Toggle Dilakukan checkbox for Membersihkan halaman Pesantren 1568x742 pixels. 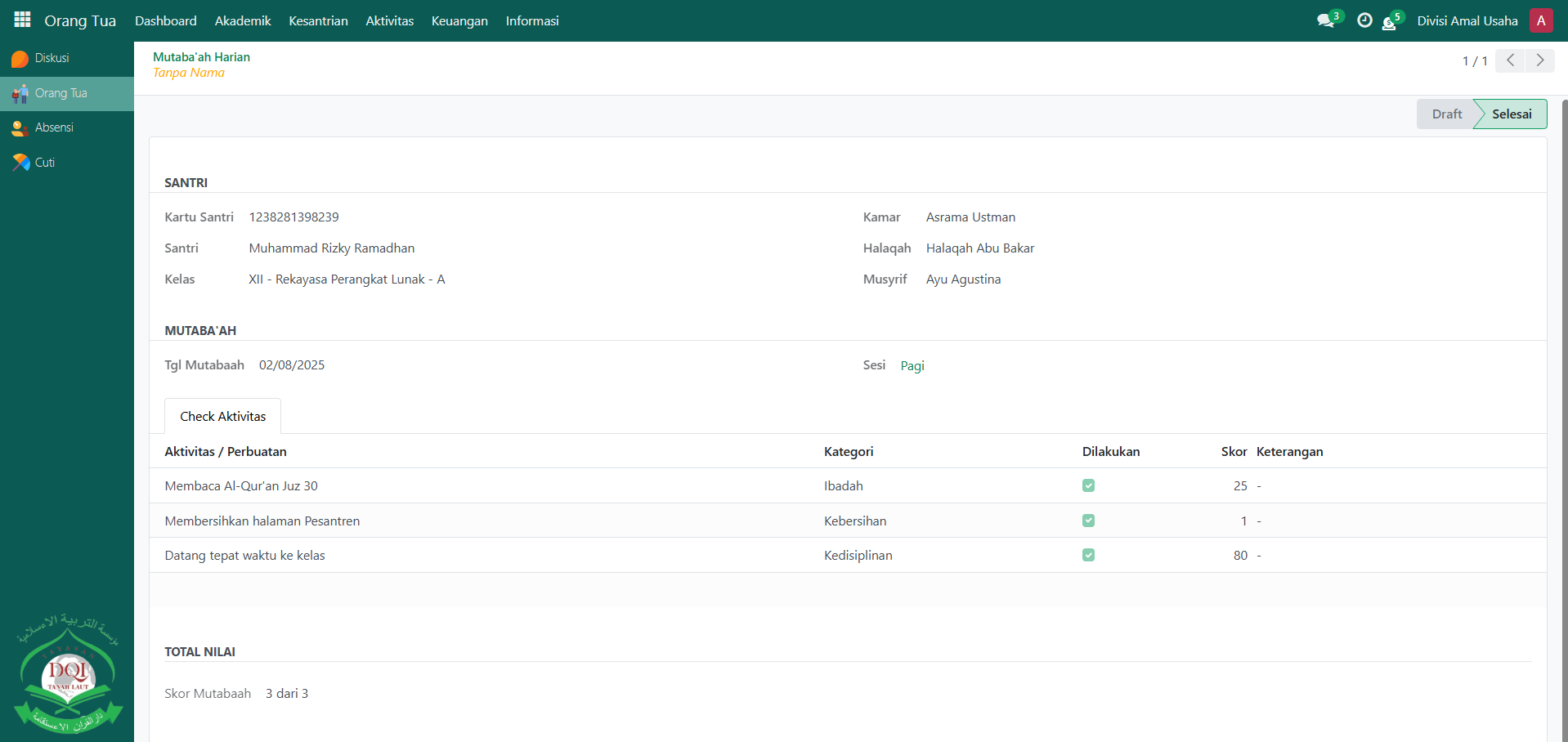tap(1088, 521)
